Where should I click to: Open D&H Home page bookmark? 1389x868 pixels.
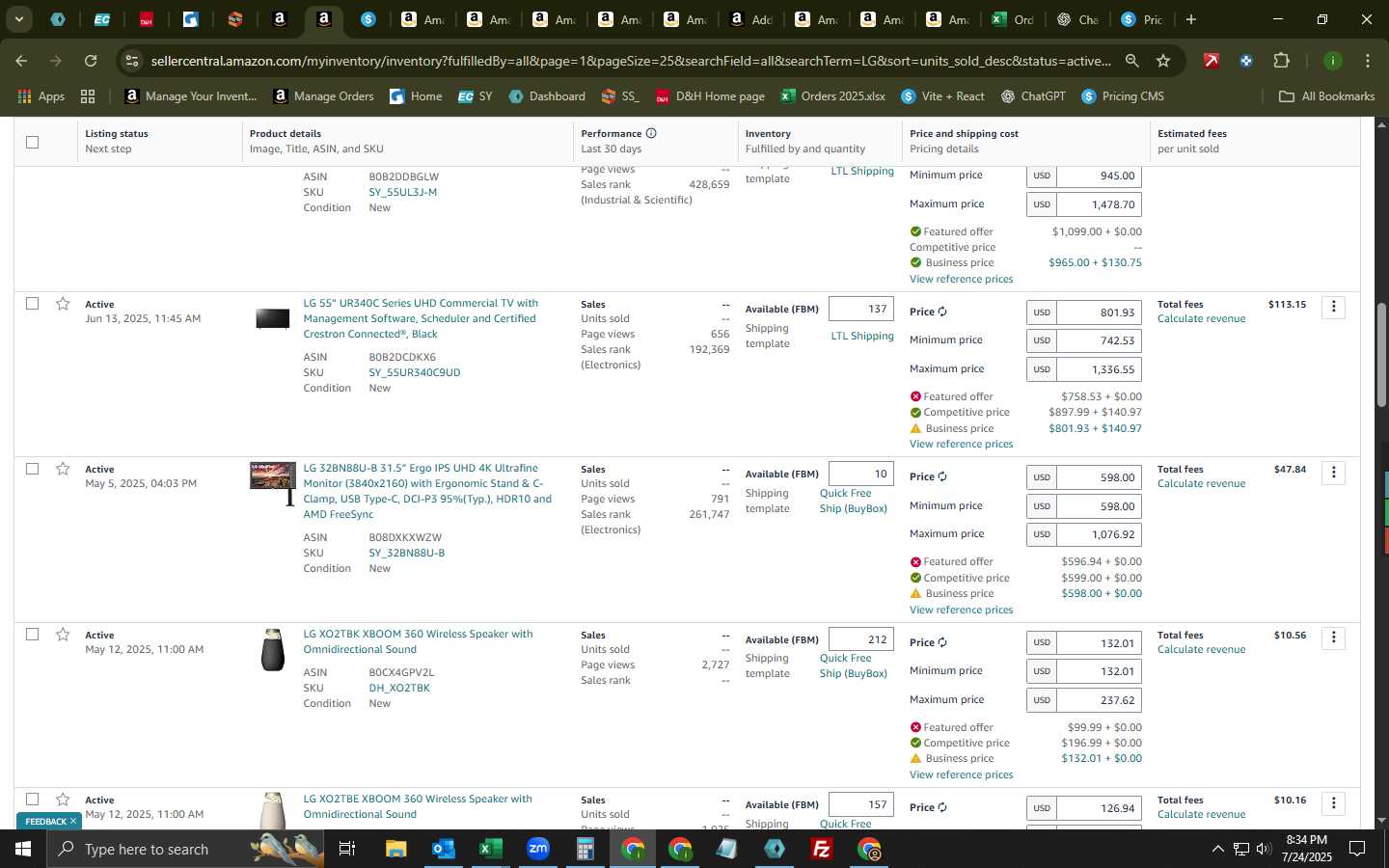tap(710, 96)
